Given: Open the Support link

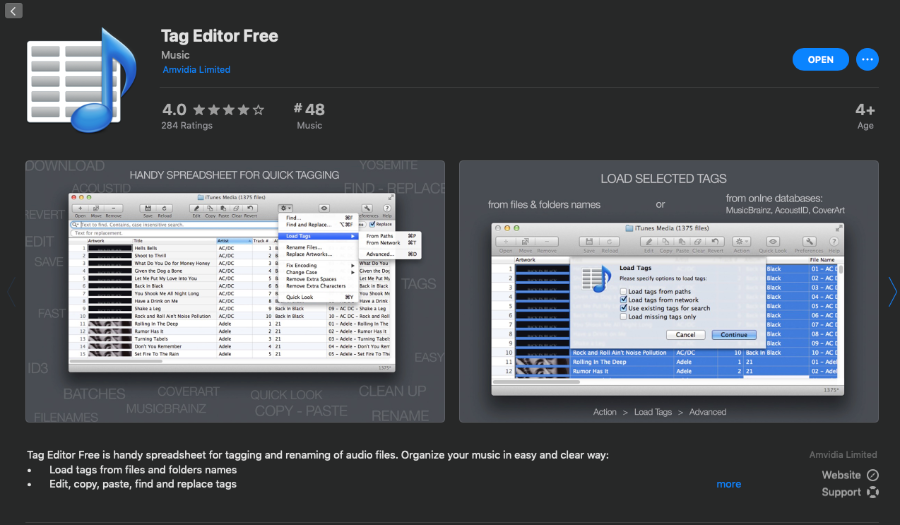Looking at the screenshot, I should 841,492.
